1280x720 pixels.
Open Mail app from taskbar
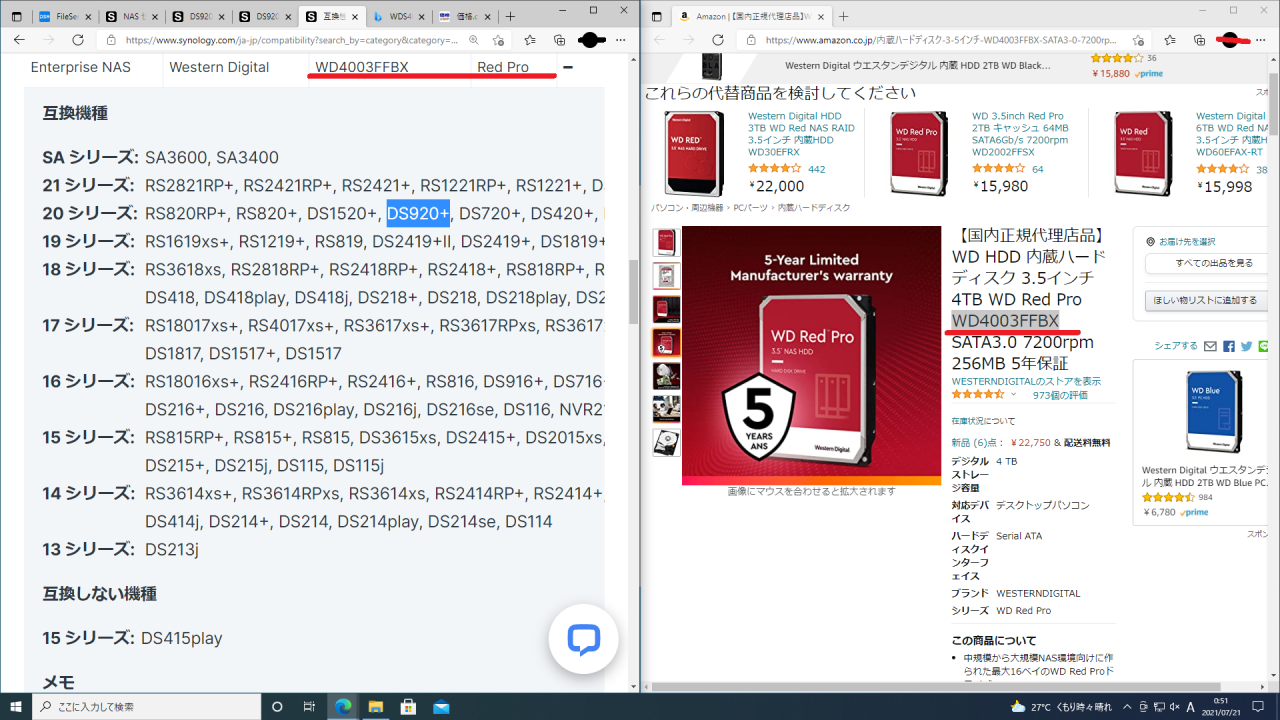(441, 706)
